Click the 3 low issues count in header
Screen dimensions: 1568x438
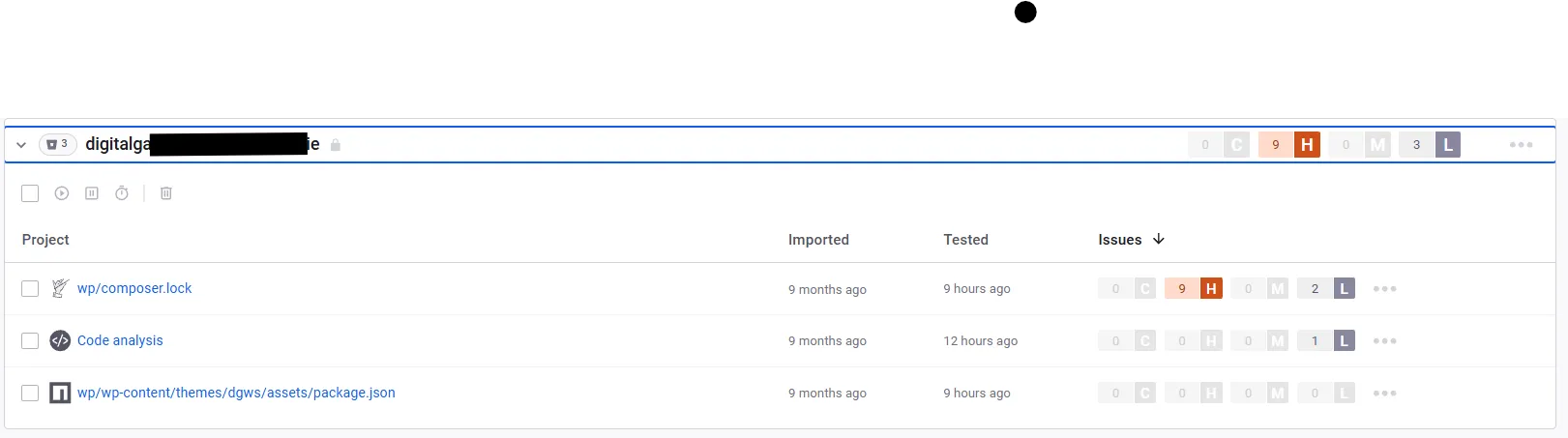click(1416, 145)
